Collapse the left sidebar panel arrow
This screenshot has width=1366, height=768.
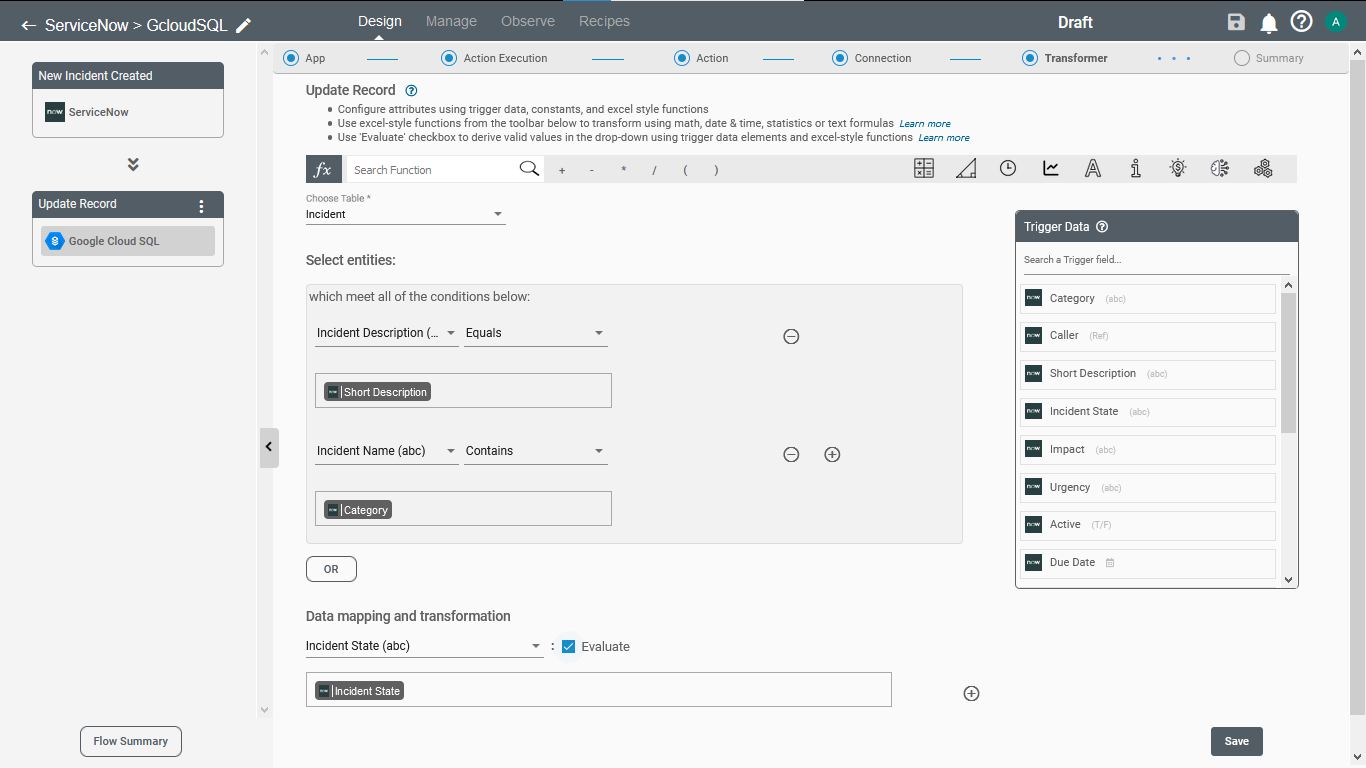click(268, 448)
